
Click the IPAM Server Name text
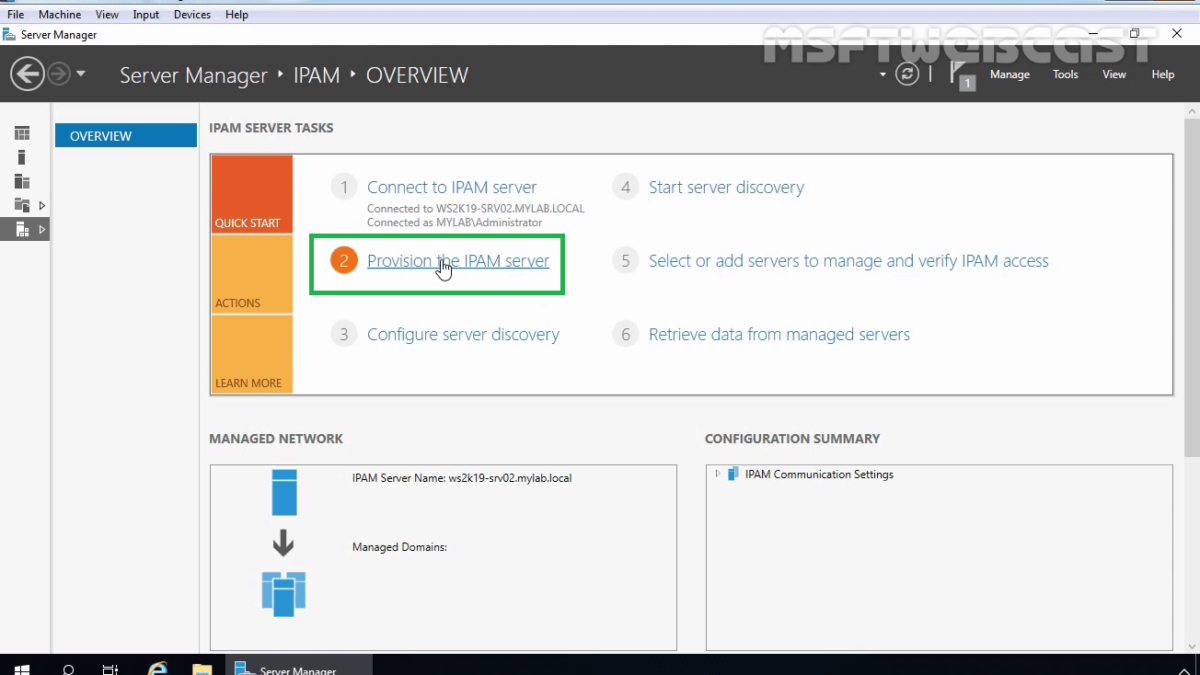click(462, 478)
